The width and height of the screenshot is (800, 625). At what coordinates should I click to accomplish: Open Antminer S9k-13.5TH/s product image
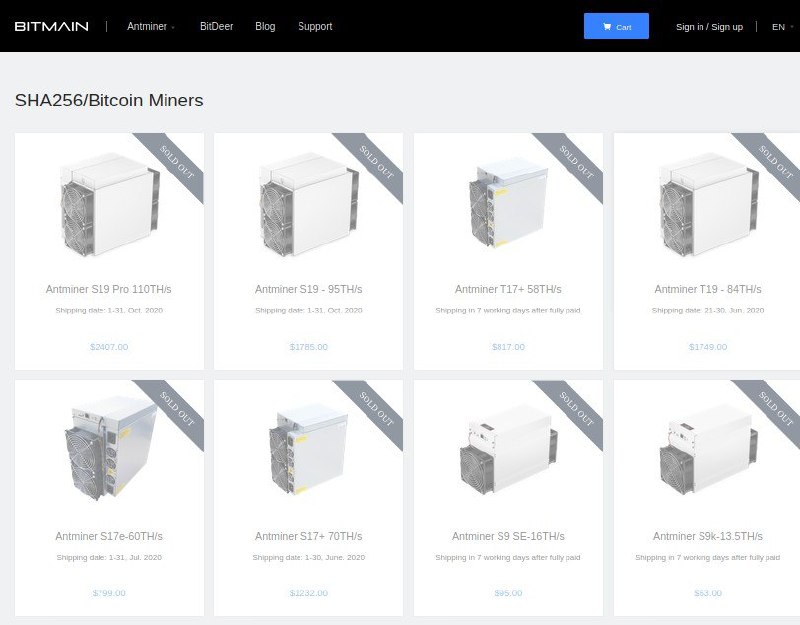[708, 450]
